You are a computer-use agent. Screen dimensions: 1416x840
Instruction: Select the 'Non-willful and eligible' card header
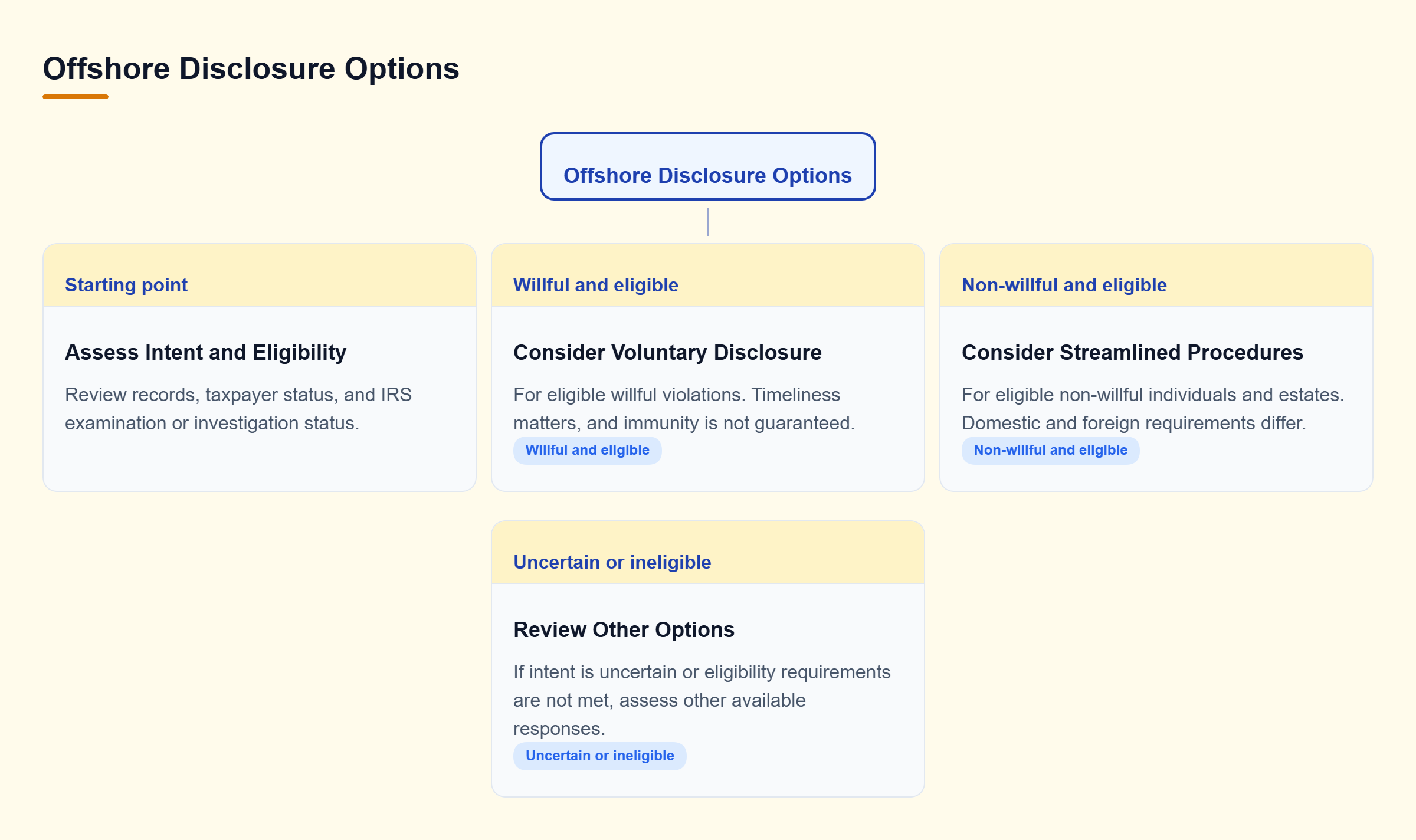(x=1156, y=275)
